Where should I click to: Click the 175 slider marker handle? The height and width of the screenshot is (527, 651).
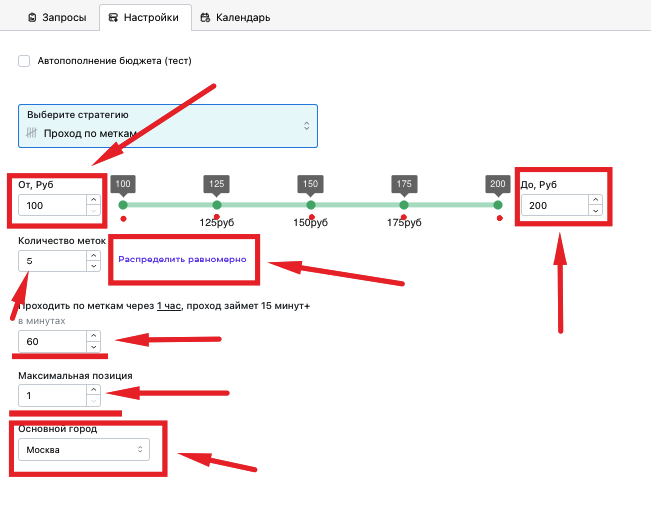click(x=404, y=205)
